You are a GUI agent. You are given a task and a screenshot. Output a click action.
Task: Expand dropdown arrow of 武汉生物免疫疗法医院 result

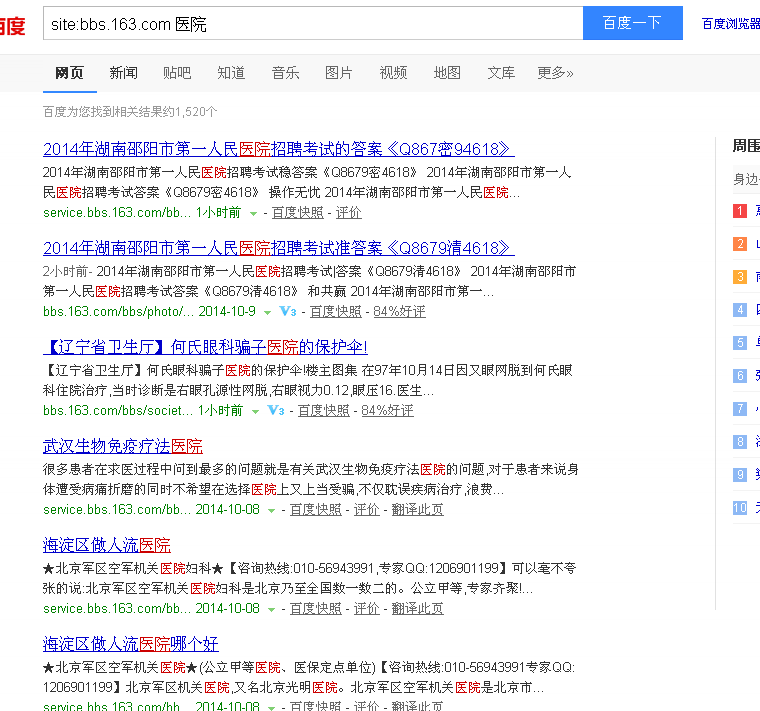click(x=271, y=510)
